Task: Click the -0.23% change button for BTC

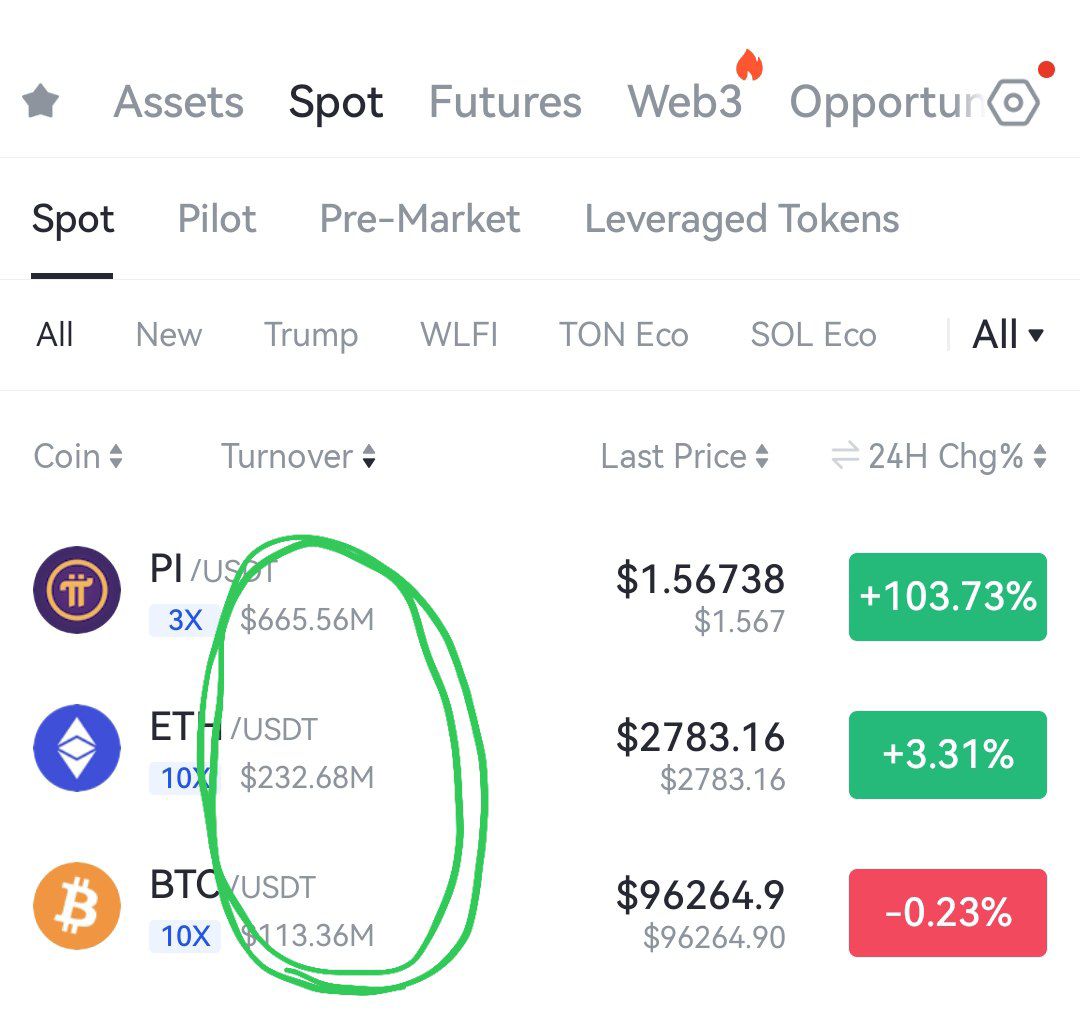Action: point(948,913)
